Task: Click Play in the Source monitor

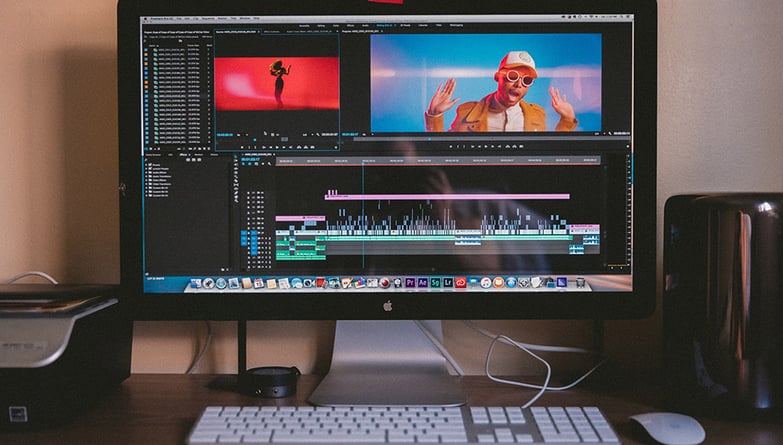Action: (x=277, y=147)
